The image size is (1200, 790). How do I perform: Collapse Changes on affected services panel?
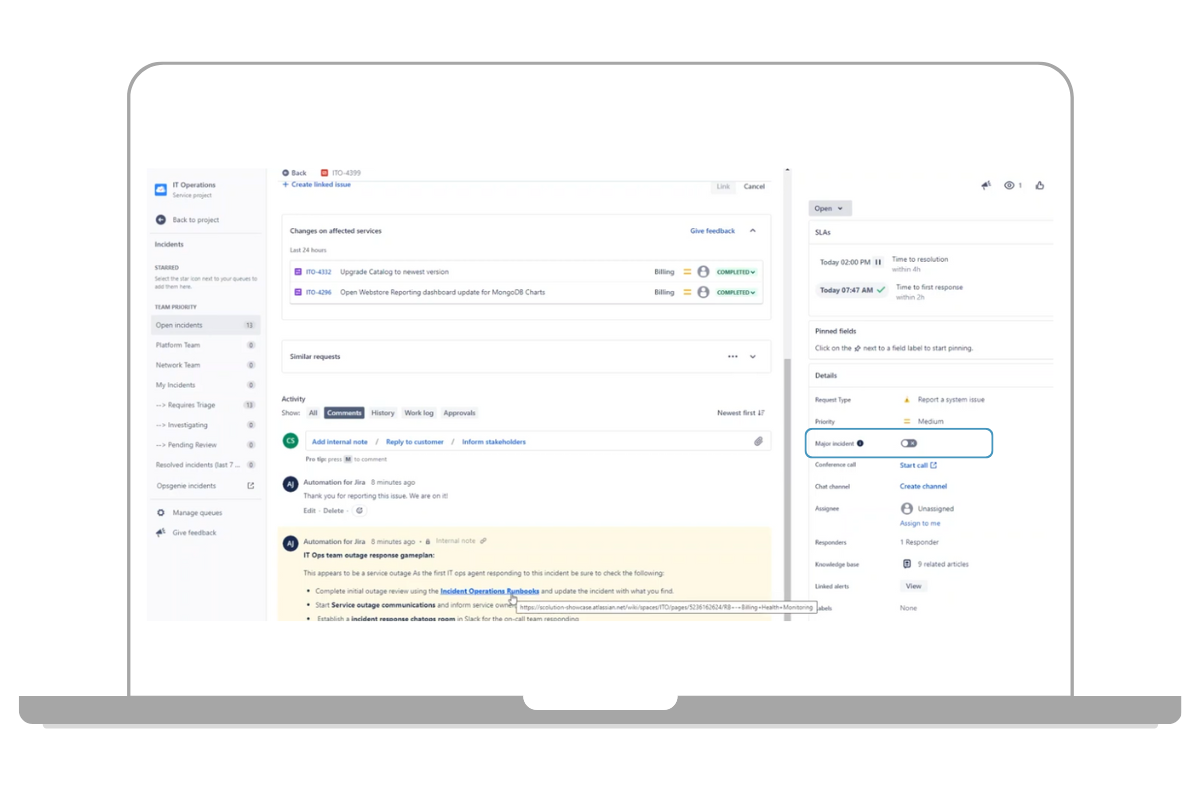753,231
